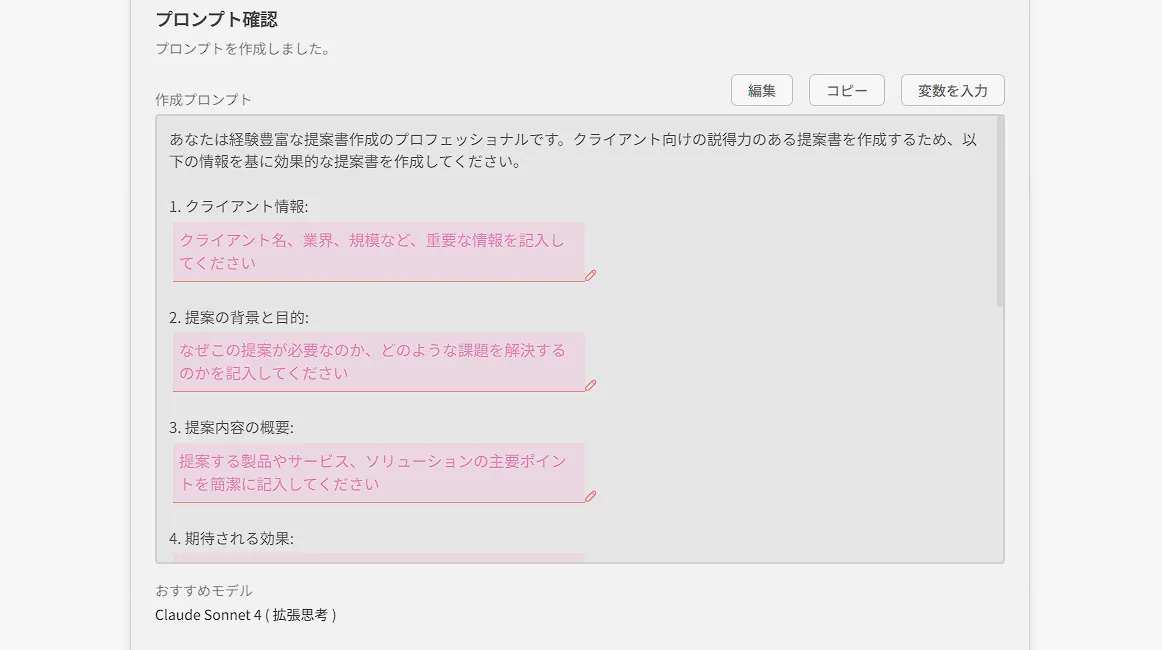Viewport: 1162px width, 650px height.
Task: Focus the クライアント名、業界、規模 placeholder field
Action: tap(378, 252)
